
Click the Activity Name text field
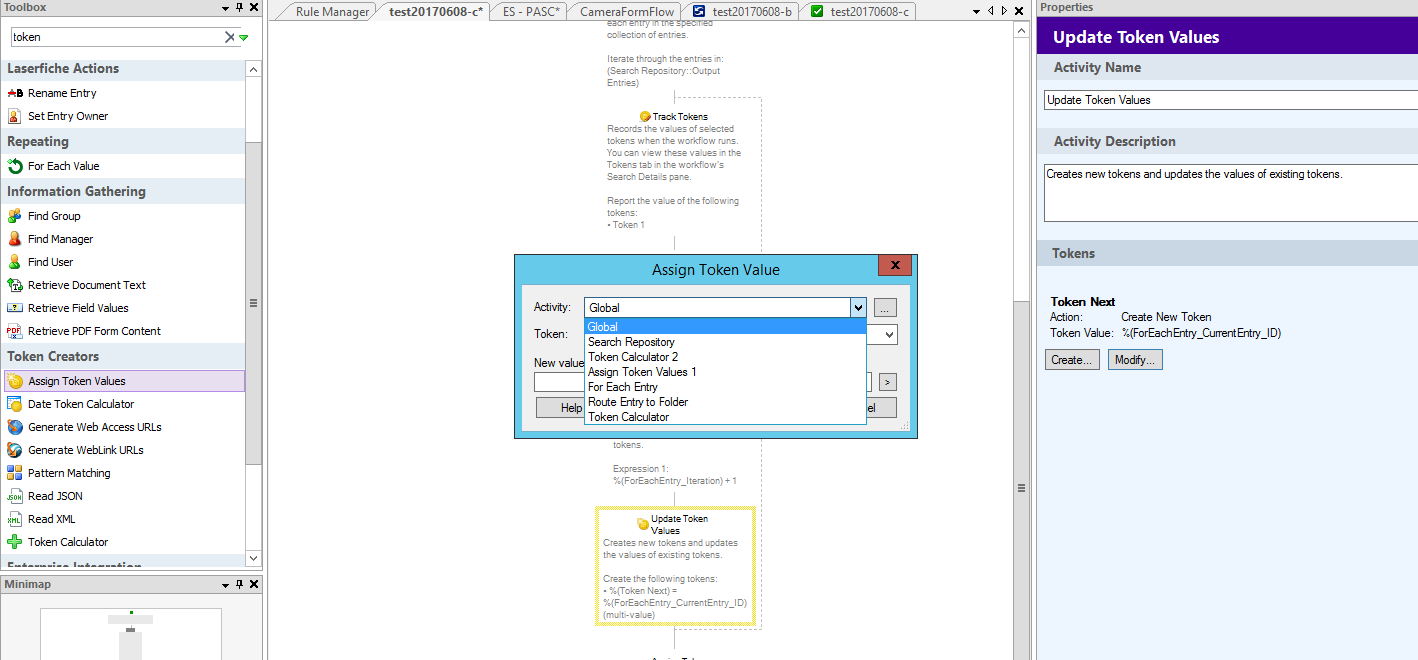[1231, 100]
